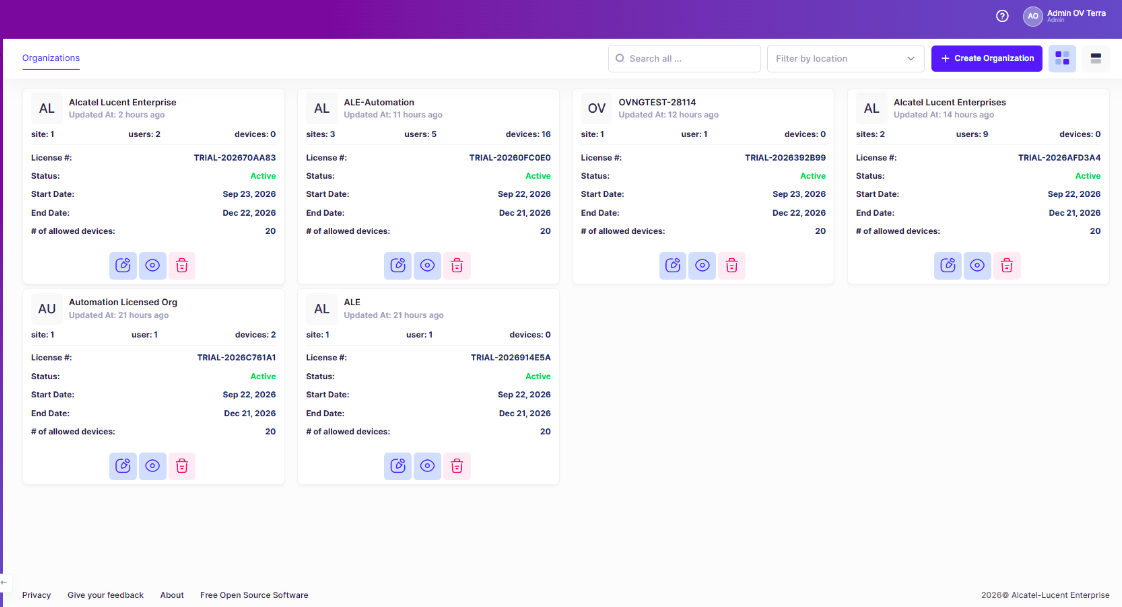Click the AL avatar of ALE-Automation
Image resolution: width=1122 pixels, height=607 pixels.
point(322,108)
